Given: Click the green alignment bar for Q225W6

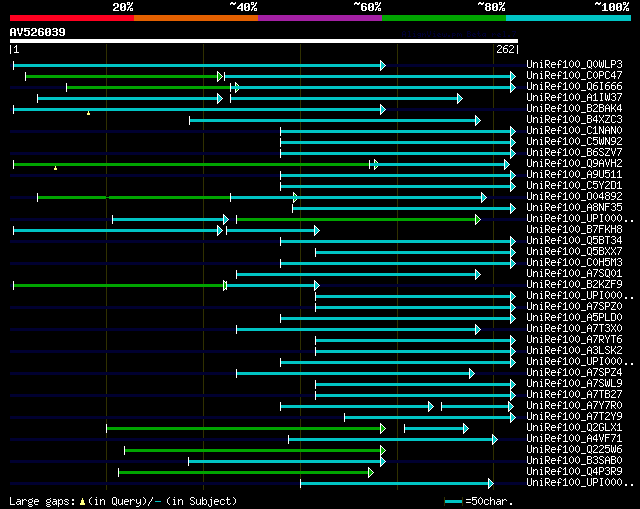Looking at the screenshot, I should point(255,450).
